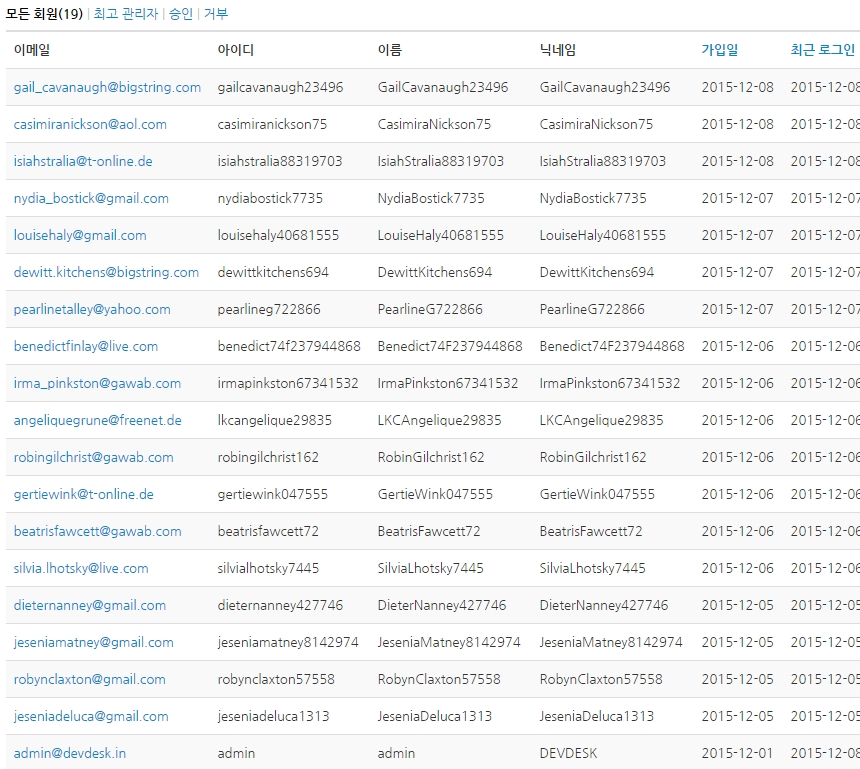Image resolution: width=860 pixels, height=769 pixels.
Task: Click the DEVDESK nickname cell
Action: 568,754
